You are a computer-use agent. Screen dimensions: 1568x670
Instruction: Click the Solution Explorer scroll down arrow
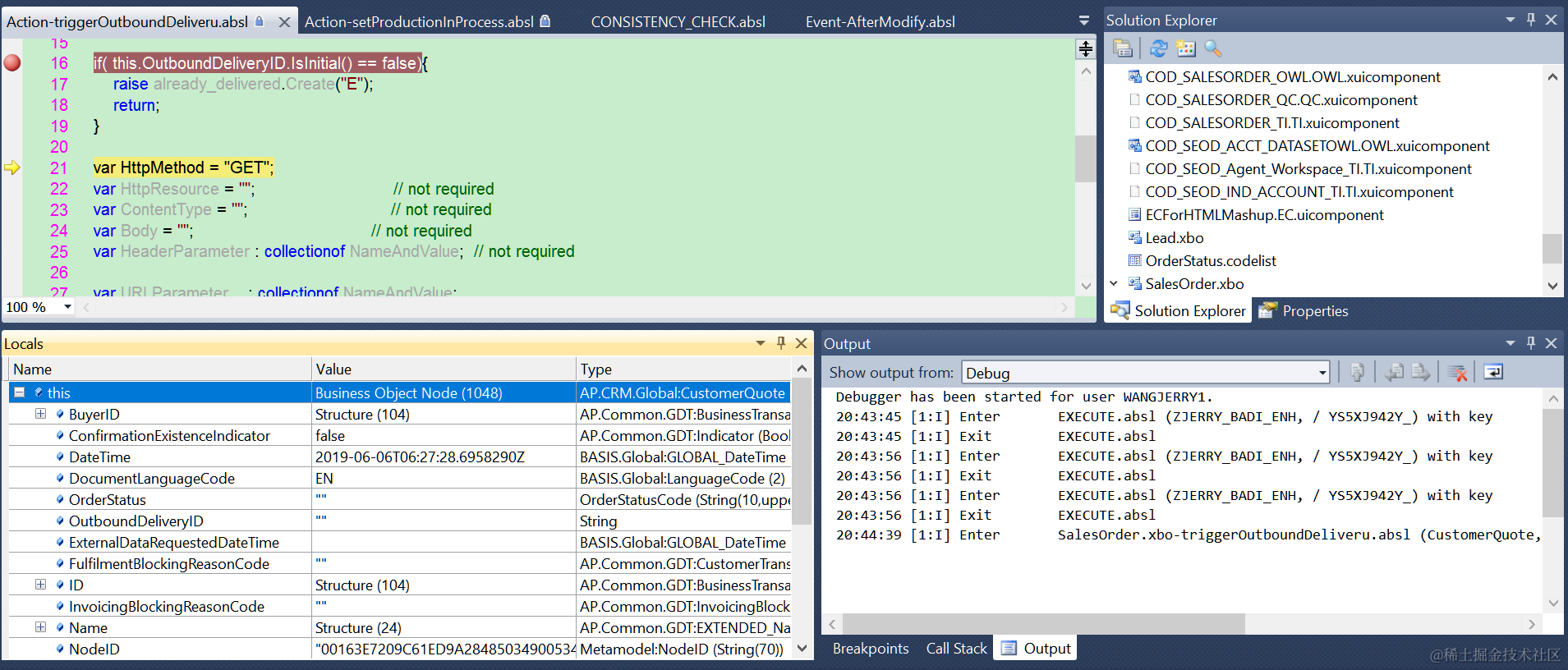1552,286
